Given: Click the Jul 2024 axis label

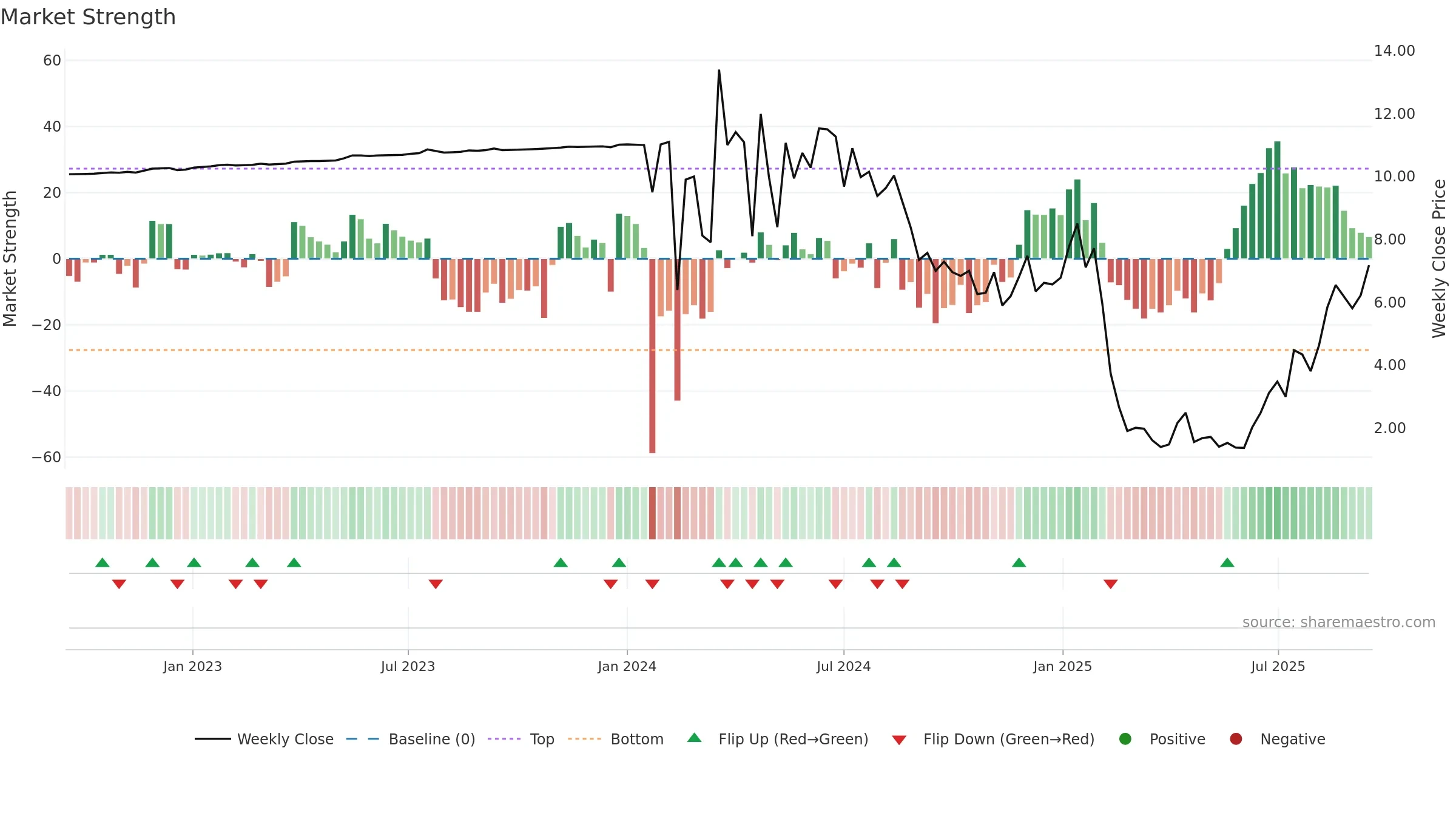Looking at the screenshot, I should click(843, 666).
